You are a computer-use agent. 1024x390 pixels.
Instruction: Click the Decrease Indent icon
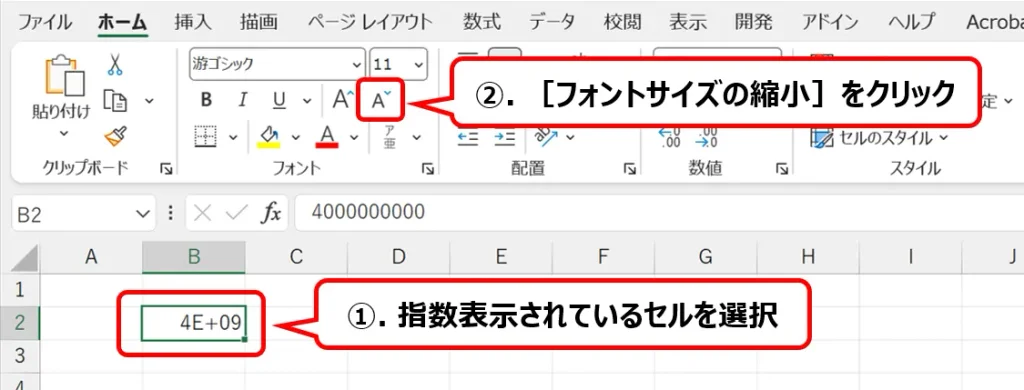(468, 137)
